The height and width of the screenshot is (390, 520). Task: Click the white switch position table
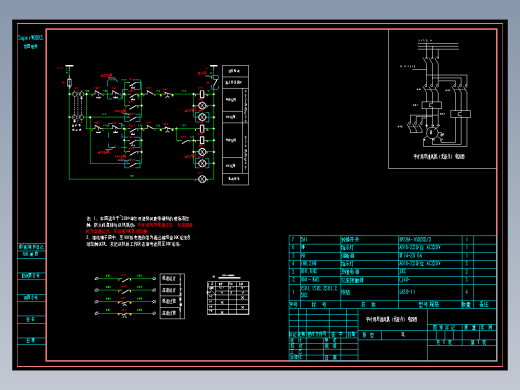(228, 298)
